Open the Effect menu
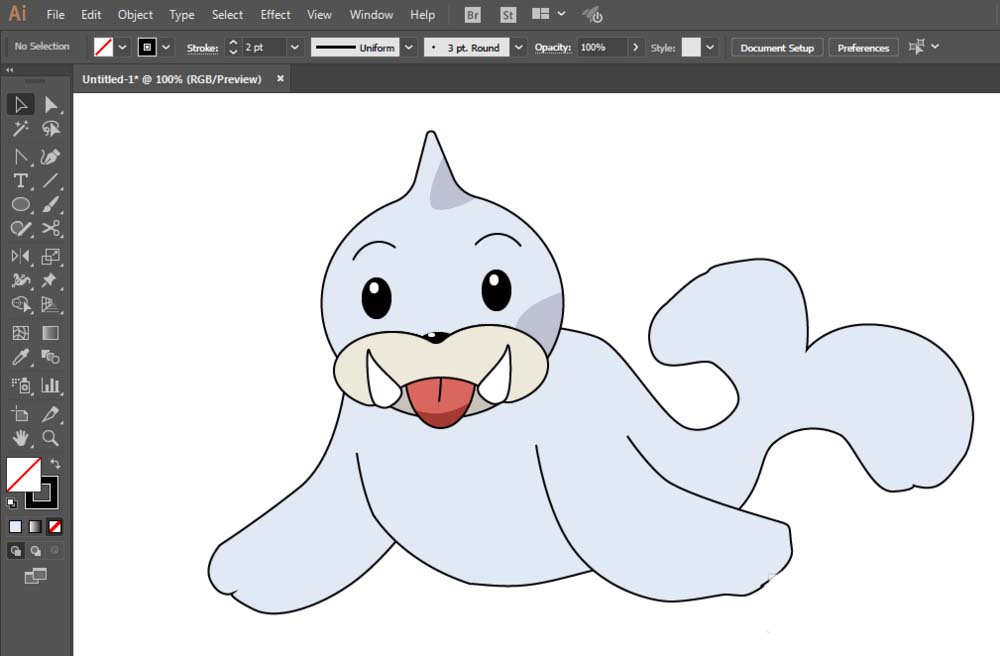This screenshot has width=1000, height=656. click(275, 15)
